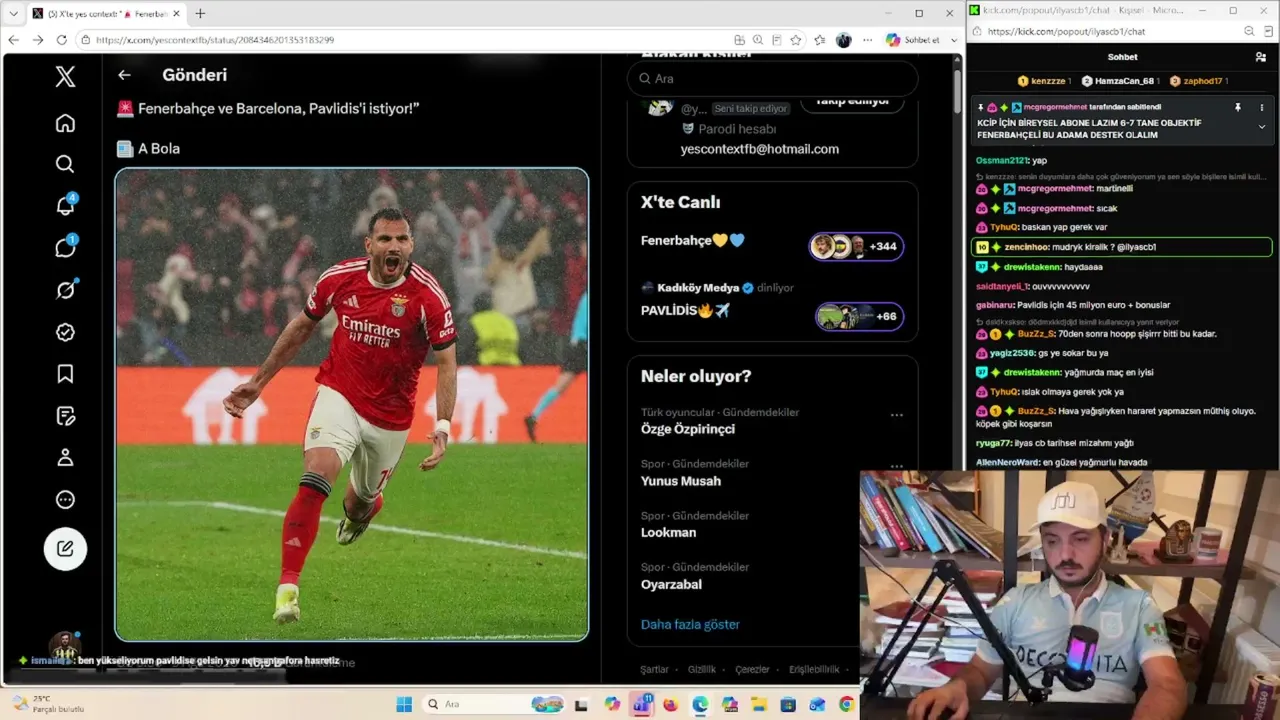Open trending topic Yunus Musah
This screenshot has width=1280, height=720.
pyautogui.click(x=681, y=481)
